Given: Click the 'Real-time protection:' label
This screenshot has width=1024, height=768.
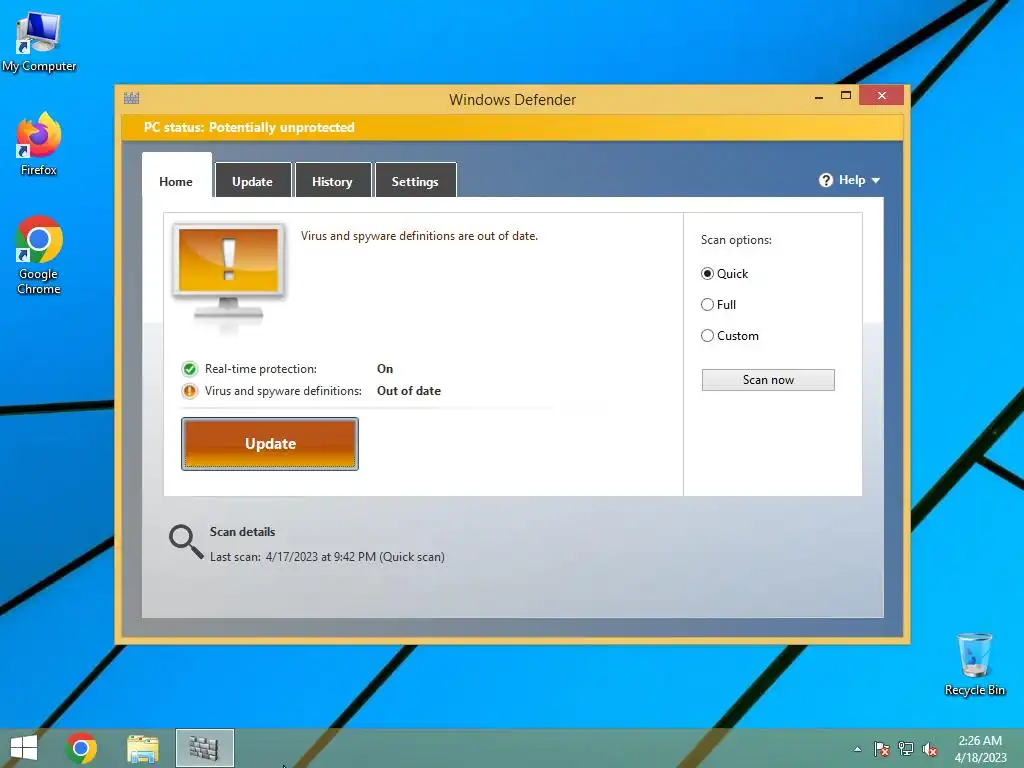Looking at the screenshot, I should (x=261, y=369).
